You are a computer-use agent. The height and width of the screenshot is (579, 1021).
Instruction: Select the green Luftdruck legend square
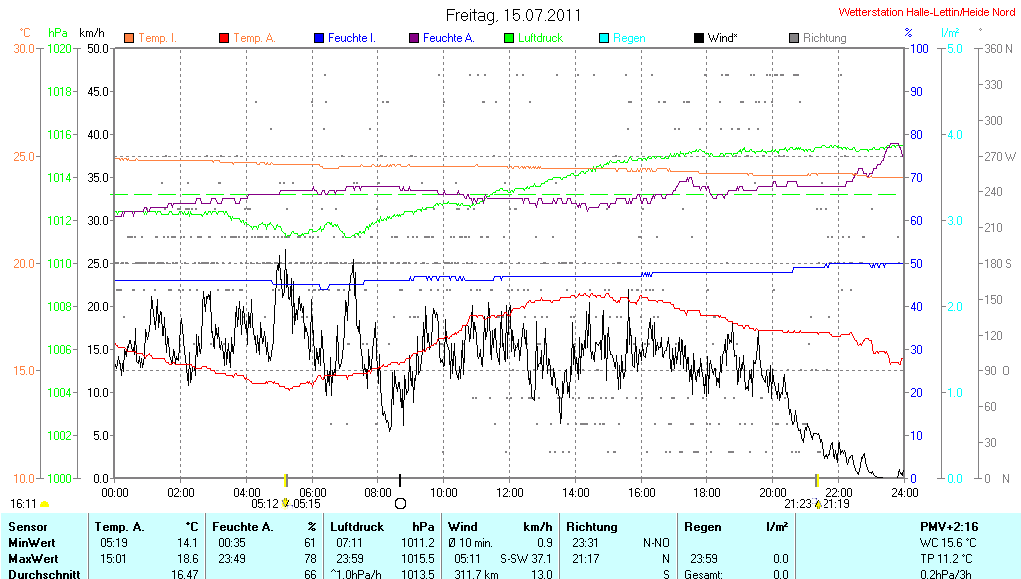(x=509, y=38)
